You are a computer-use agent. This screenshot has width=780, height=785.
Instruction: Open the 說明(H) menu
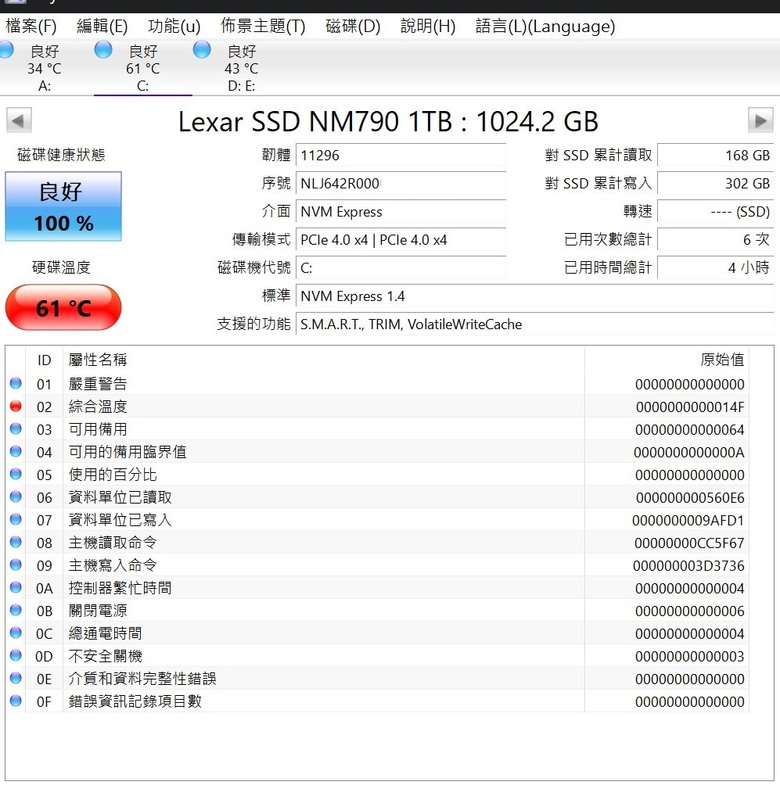[x=428, y=26]
